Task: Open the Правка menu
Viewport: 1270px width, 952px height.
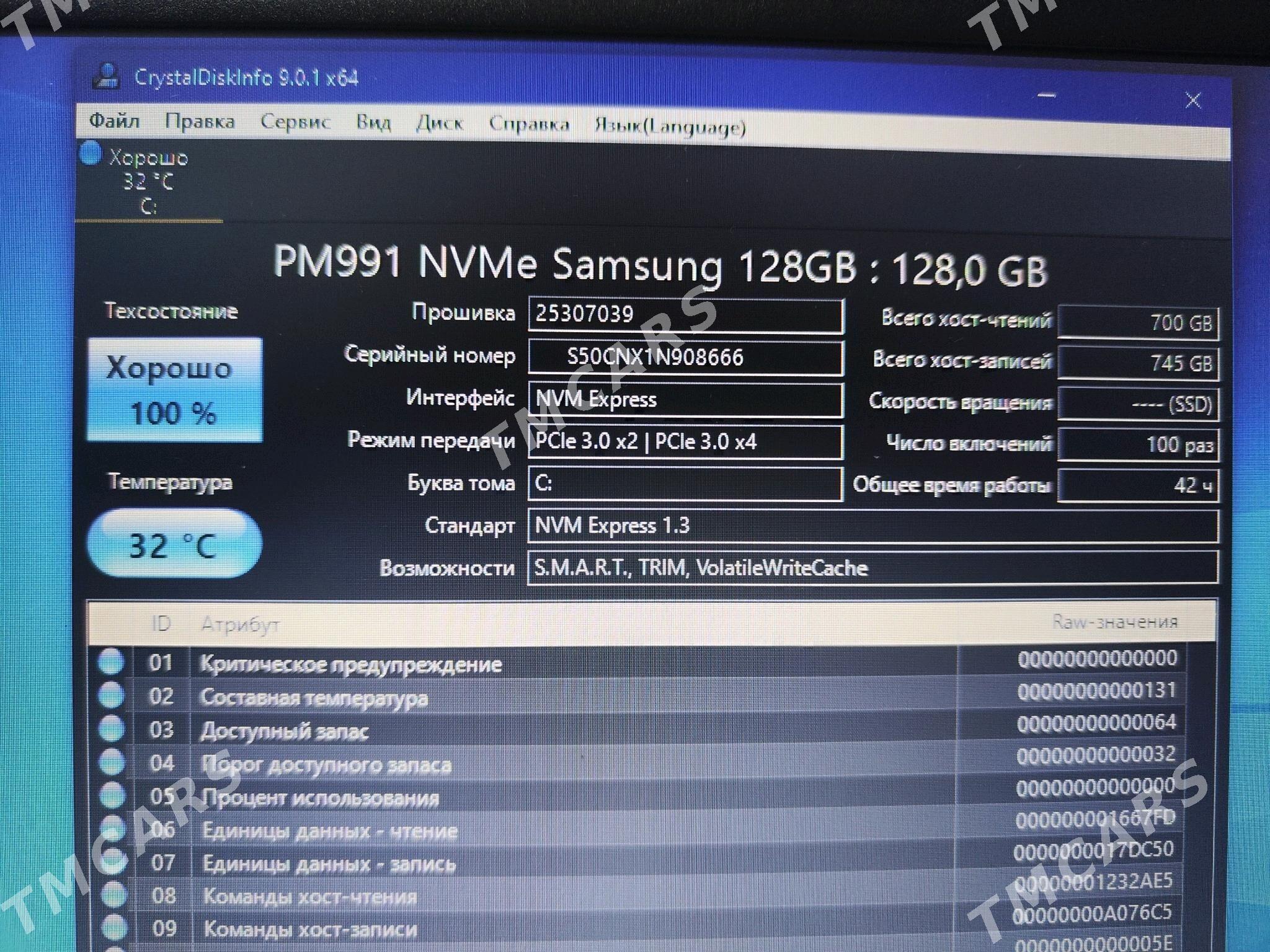Action: tap(200, 121)
